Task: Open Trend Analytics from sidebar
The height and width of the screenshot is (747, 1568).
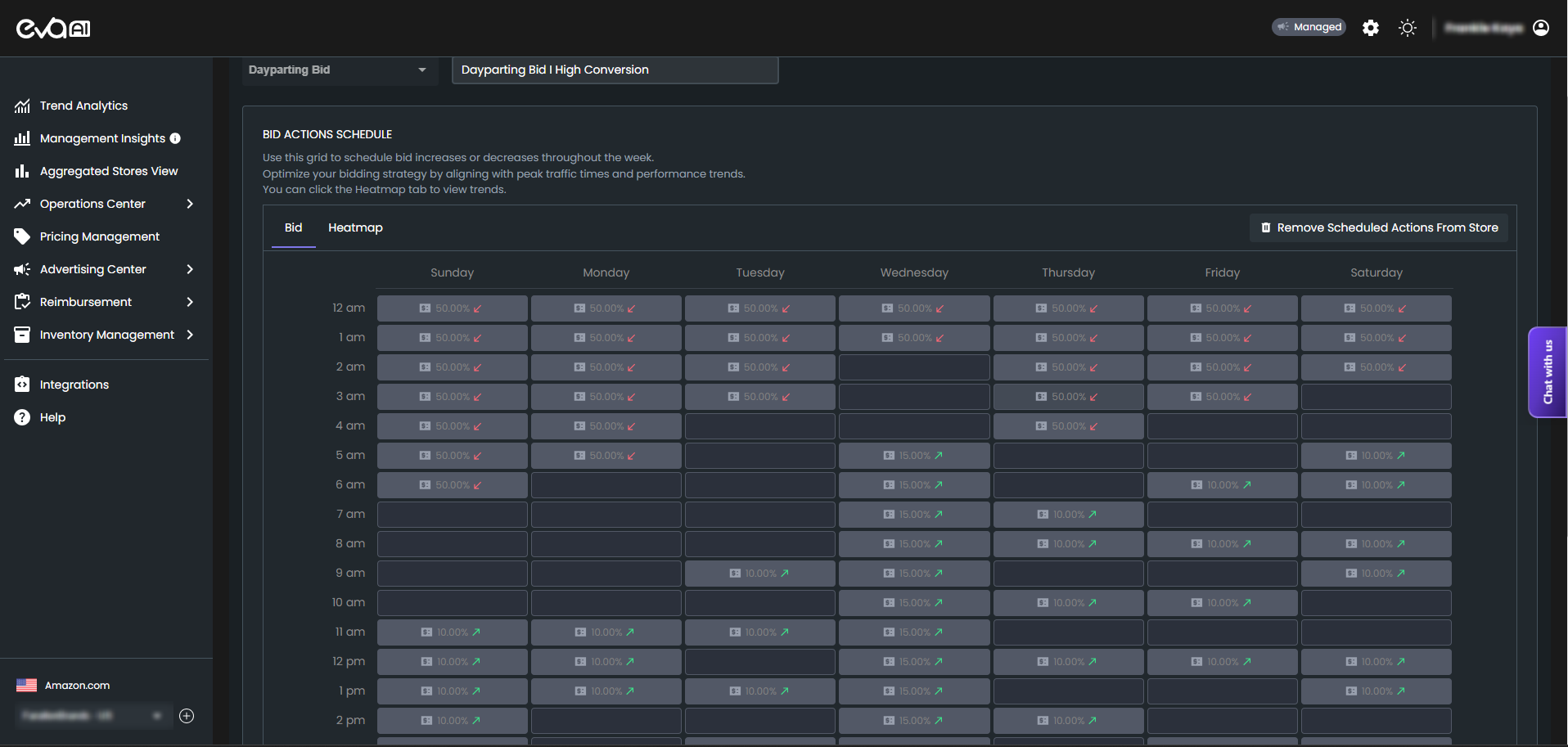Action: 83,106
